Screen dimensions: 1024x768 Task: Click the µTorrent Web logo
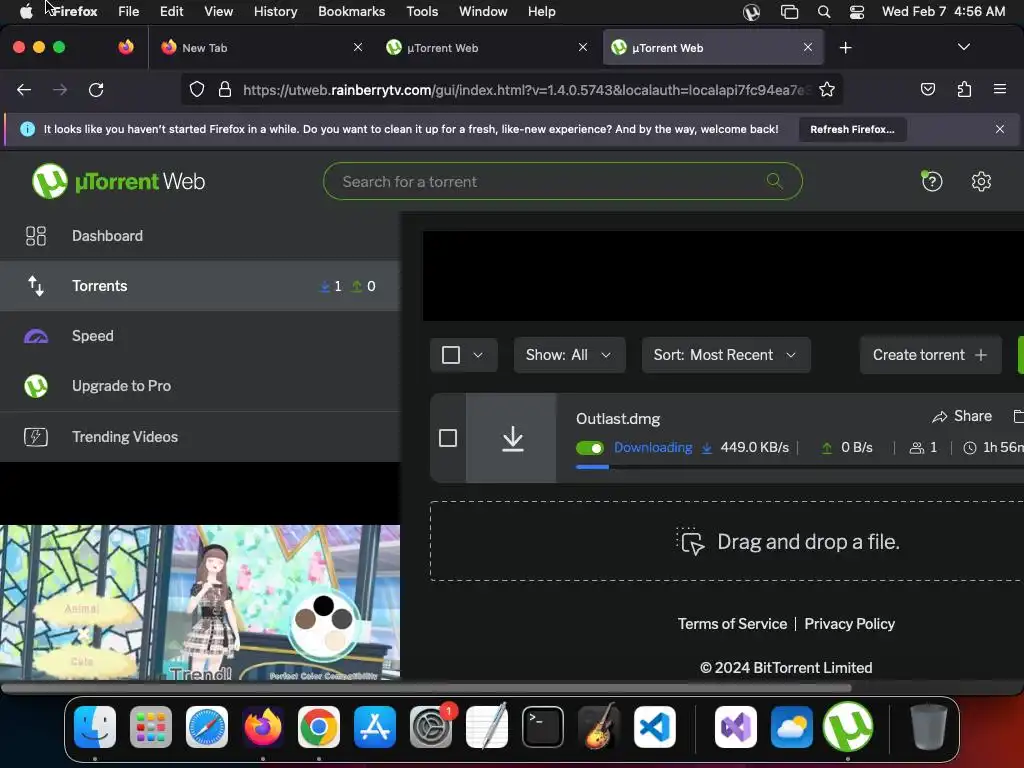coord(118,181)
